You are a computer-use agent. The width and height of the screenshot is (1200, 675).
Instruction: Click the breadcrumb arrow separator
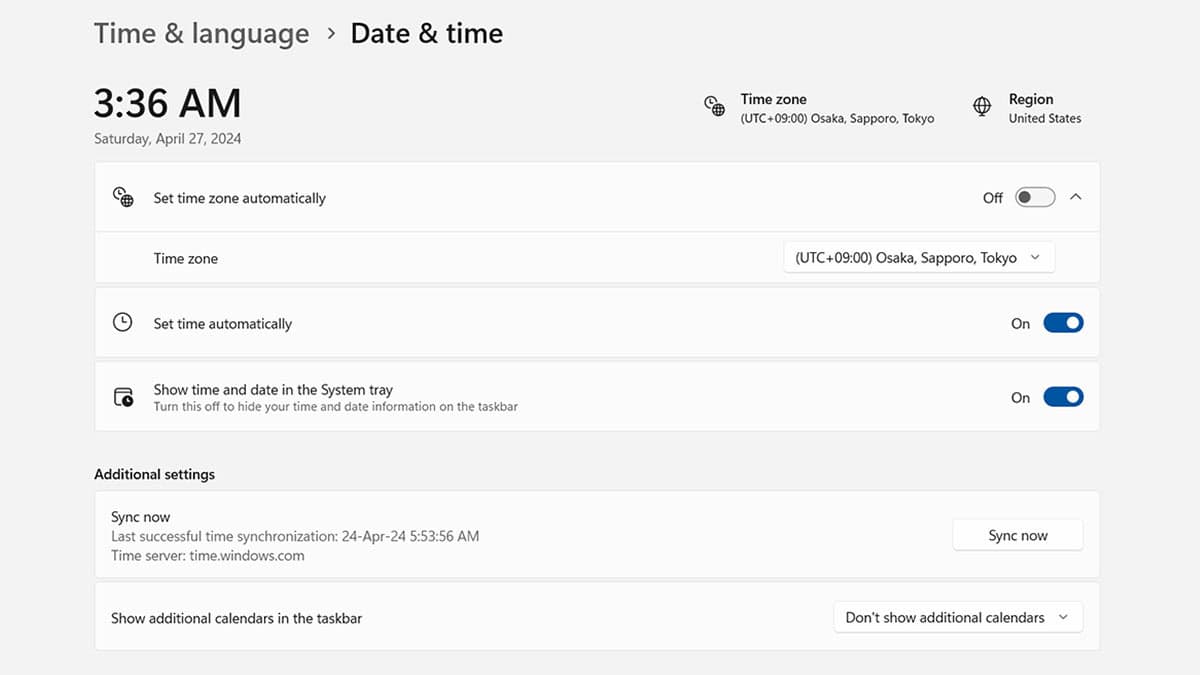click(x=330, y=34)
